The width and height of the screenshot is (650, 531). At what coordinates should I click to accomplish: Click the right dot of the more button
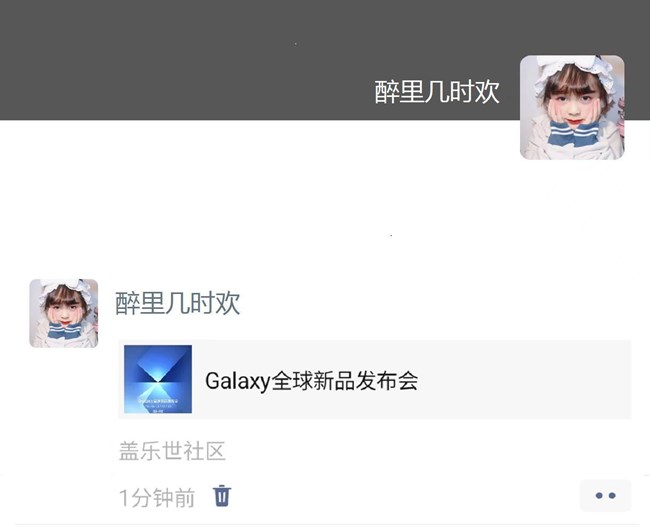(x=612, y=495)
